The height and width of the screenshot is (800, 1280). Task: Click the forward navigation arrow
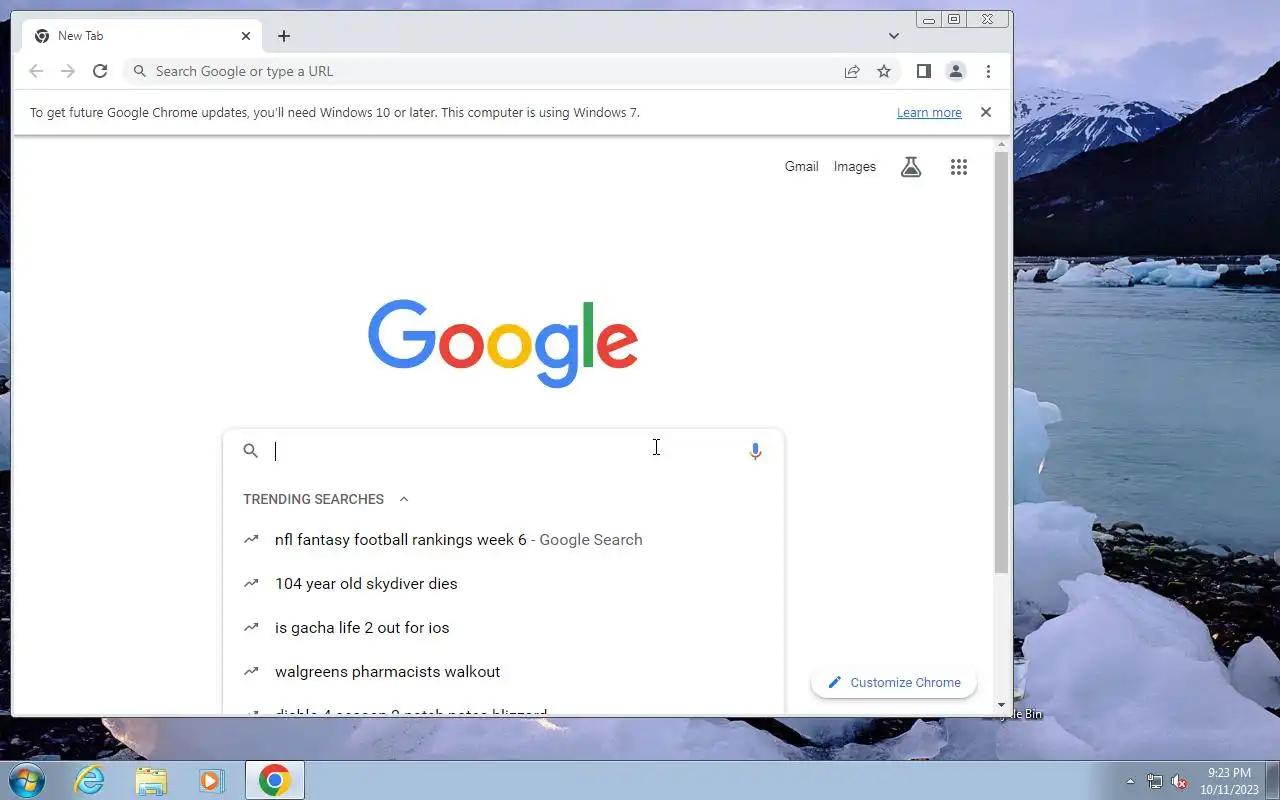pos(68,71)
